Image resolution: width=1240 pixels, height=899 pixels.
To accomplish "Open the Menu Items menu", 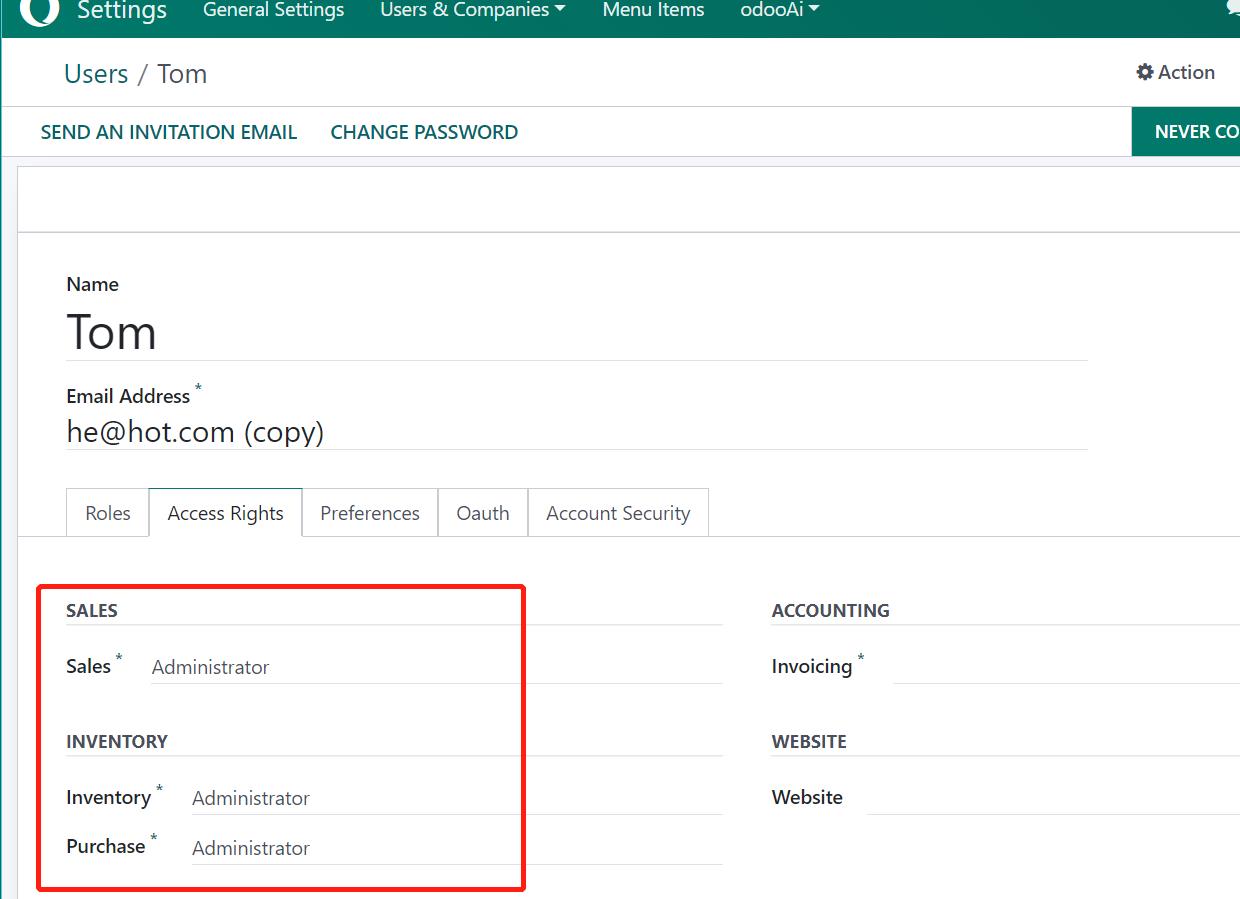I will click(653, 11).
